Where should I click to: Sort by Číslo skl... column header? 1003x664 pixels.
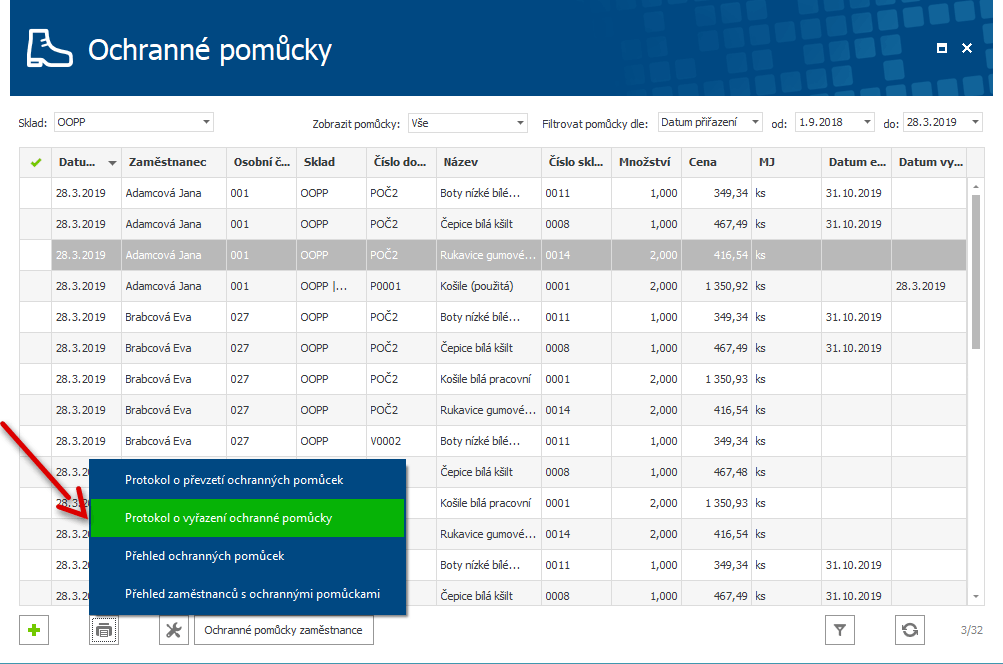coord(576,162)
